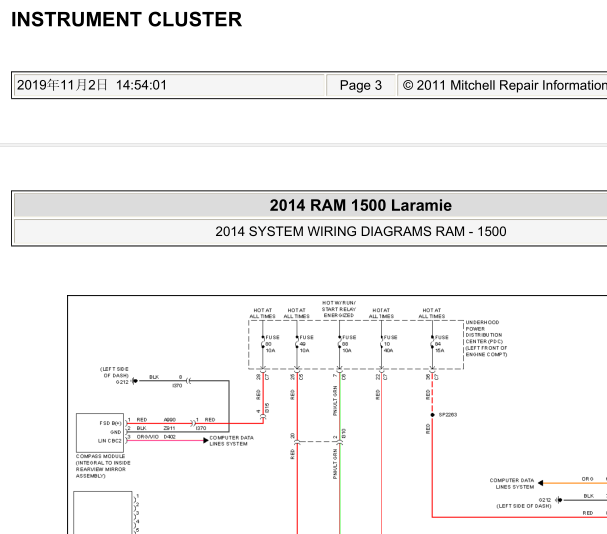Click the SP2263 splice label
The width and height of the screenshot is (607, 534).
pyautogui.click(x=448, y=415)
